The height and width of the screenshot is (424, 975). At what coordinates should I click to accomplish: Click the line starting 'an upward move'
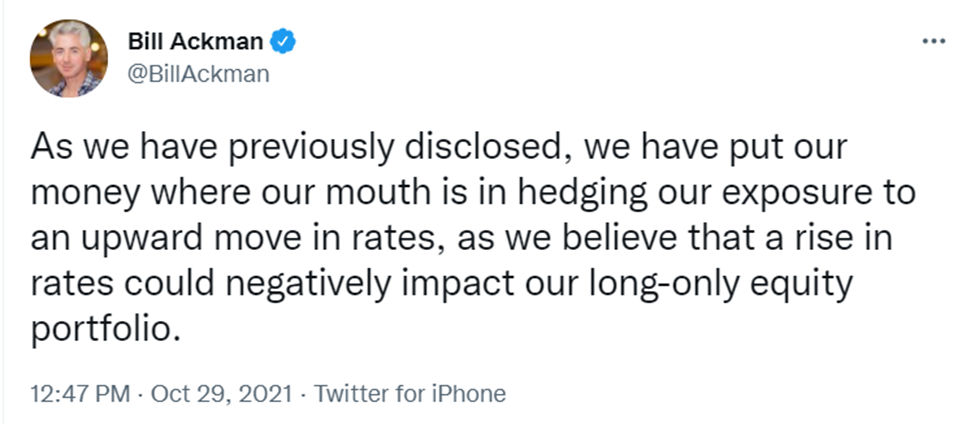(461, 239)
